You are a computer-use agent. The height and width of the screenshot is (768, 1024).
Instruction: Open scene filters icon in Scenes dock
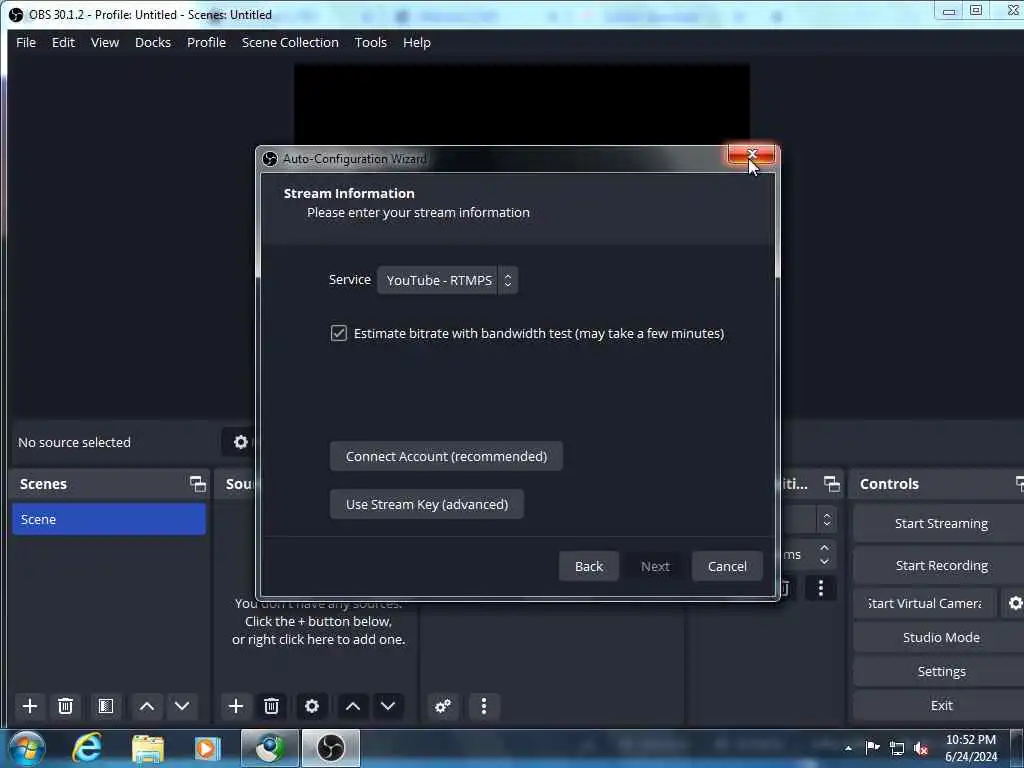click(106, 706)
